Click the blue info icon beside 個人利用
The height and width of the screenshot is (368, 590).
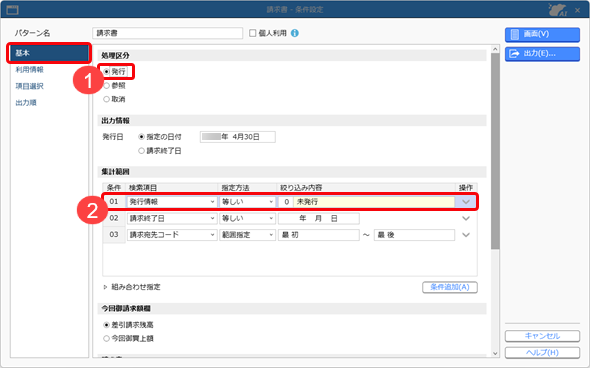(295, 33)
